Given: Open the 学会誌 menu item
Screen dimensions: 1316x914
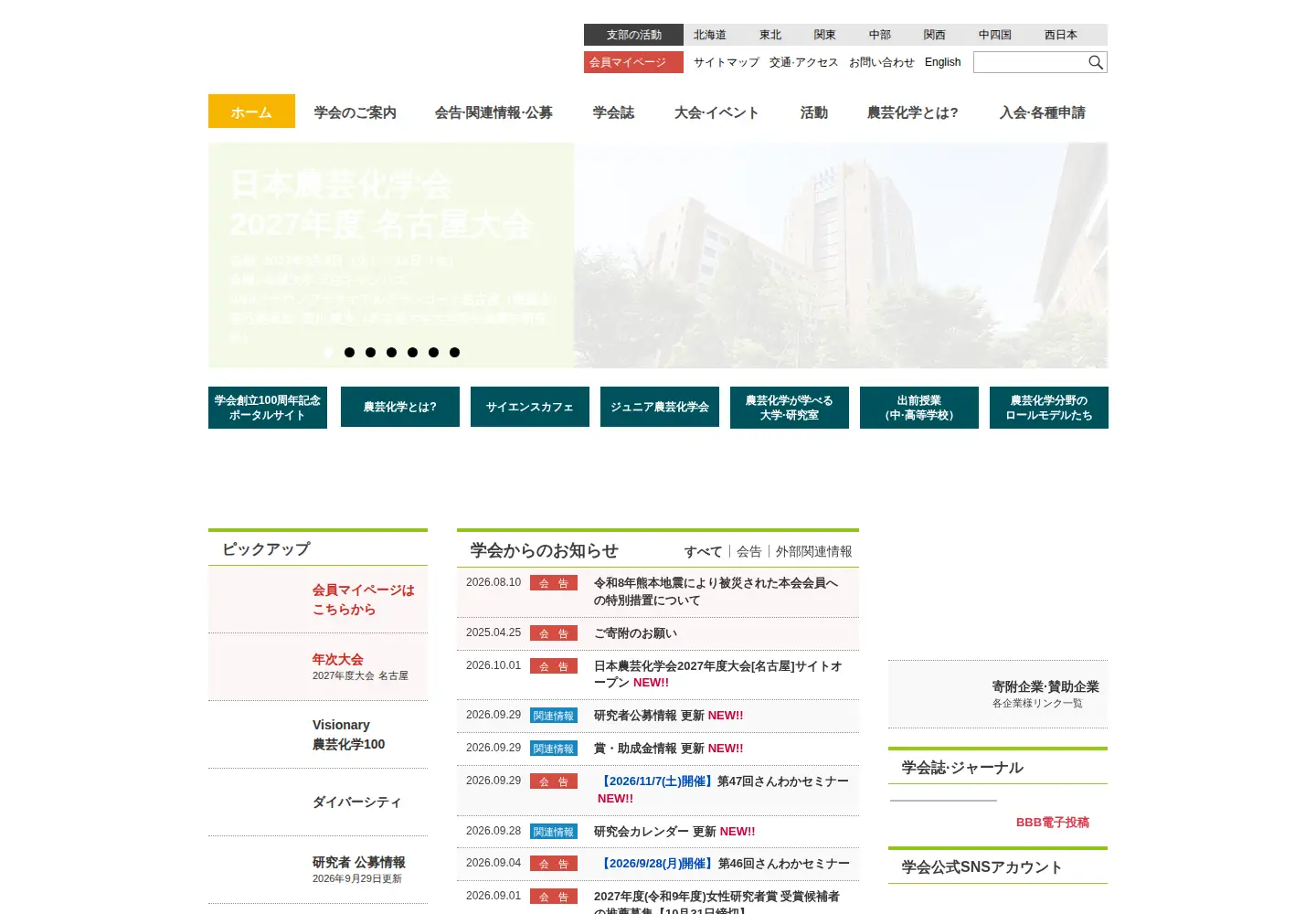Looking at the screenshot, I should tap(613, 112).
